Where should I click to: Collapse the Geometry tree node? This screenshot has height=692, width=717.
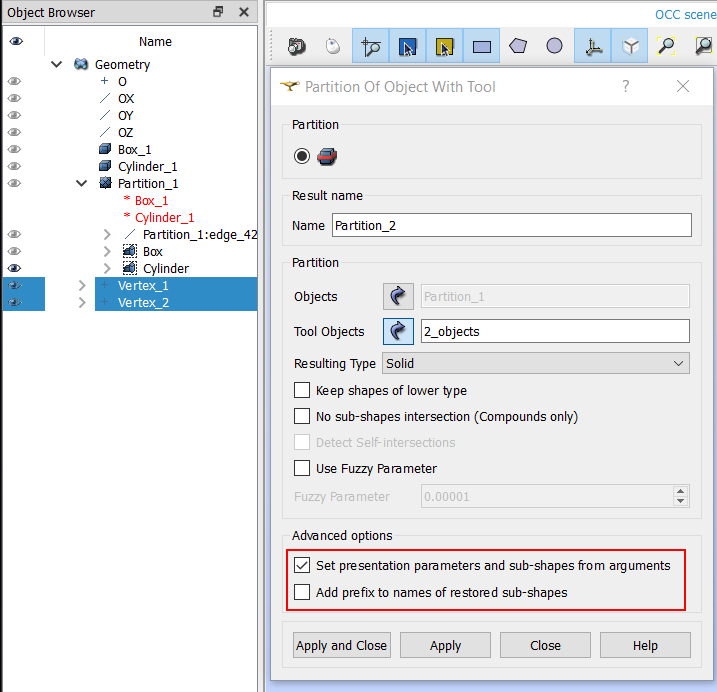point(57,64)
